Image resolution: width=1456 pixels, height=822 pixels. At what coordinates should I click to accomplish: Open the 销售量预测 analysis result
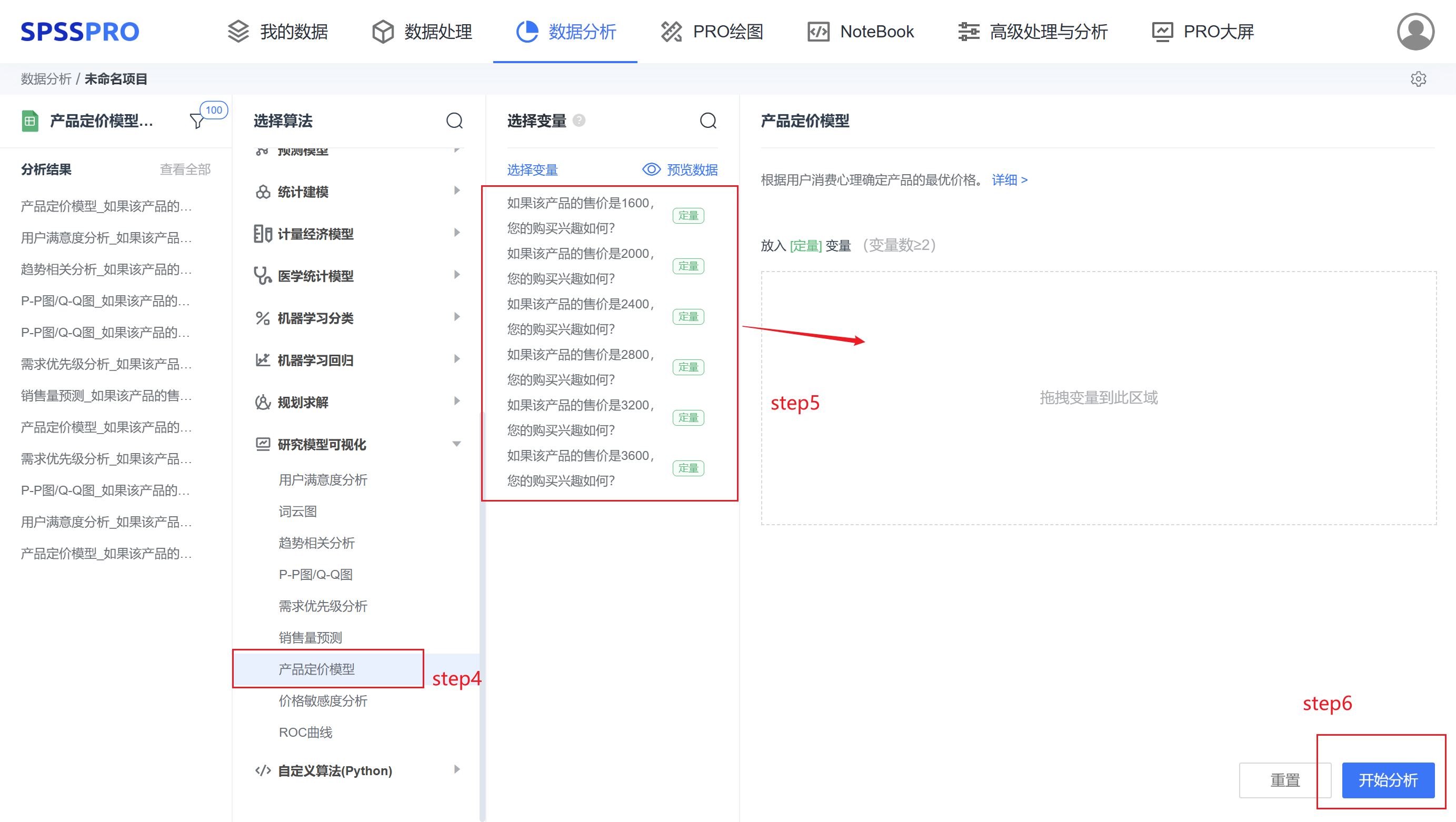click(x=107, y=395)
